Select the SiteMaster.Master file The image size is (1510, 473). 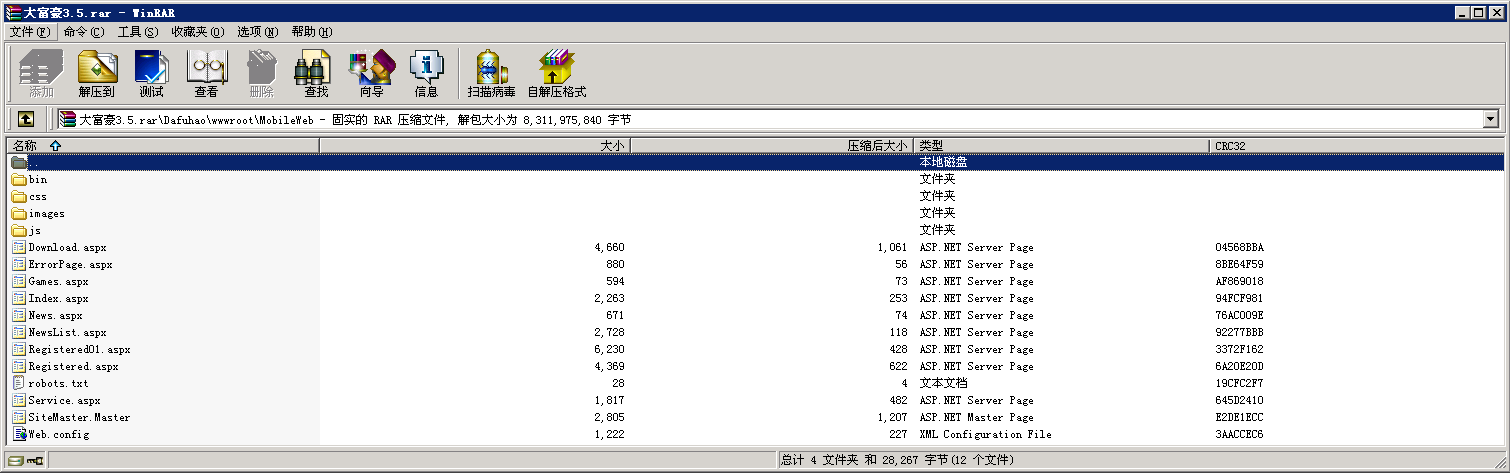79,418
